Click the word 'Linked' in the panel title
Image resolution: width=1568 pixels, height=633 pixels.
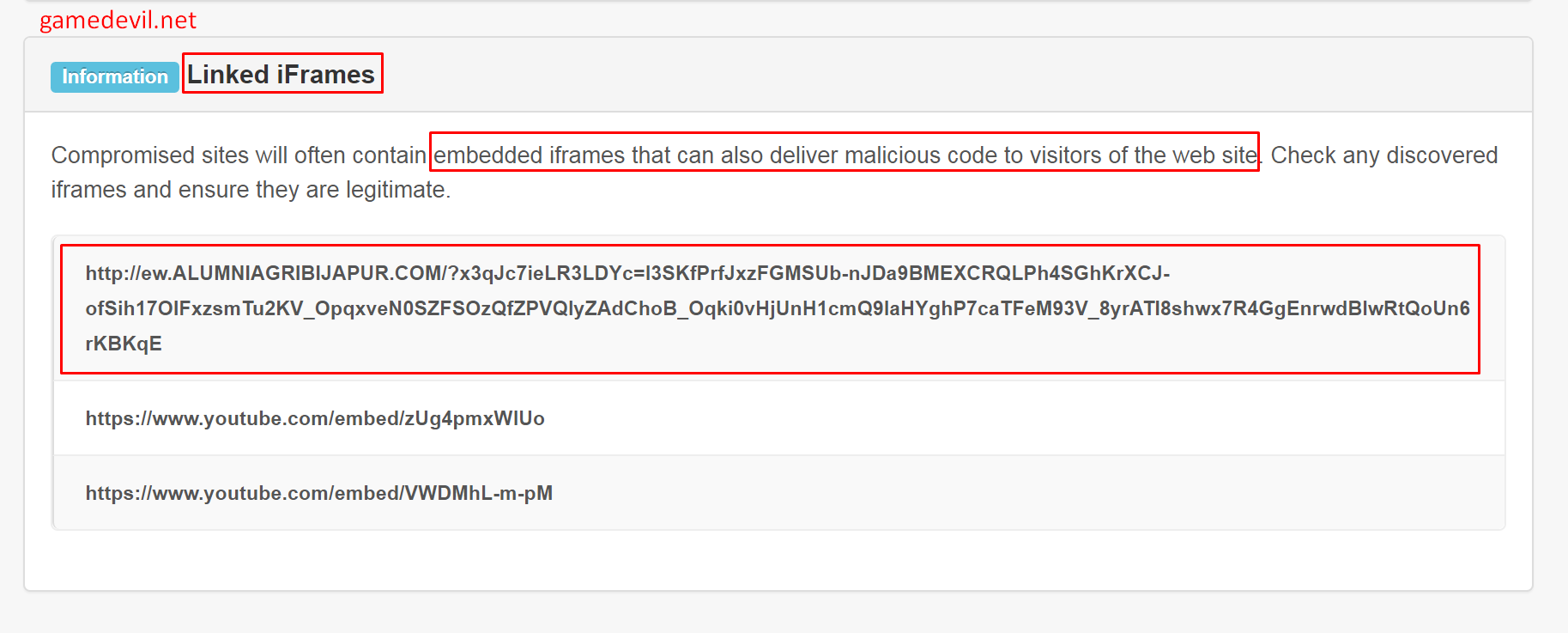tap(228, 75)
